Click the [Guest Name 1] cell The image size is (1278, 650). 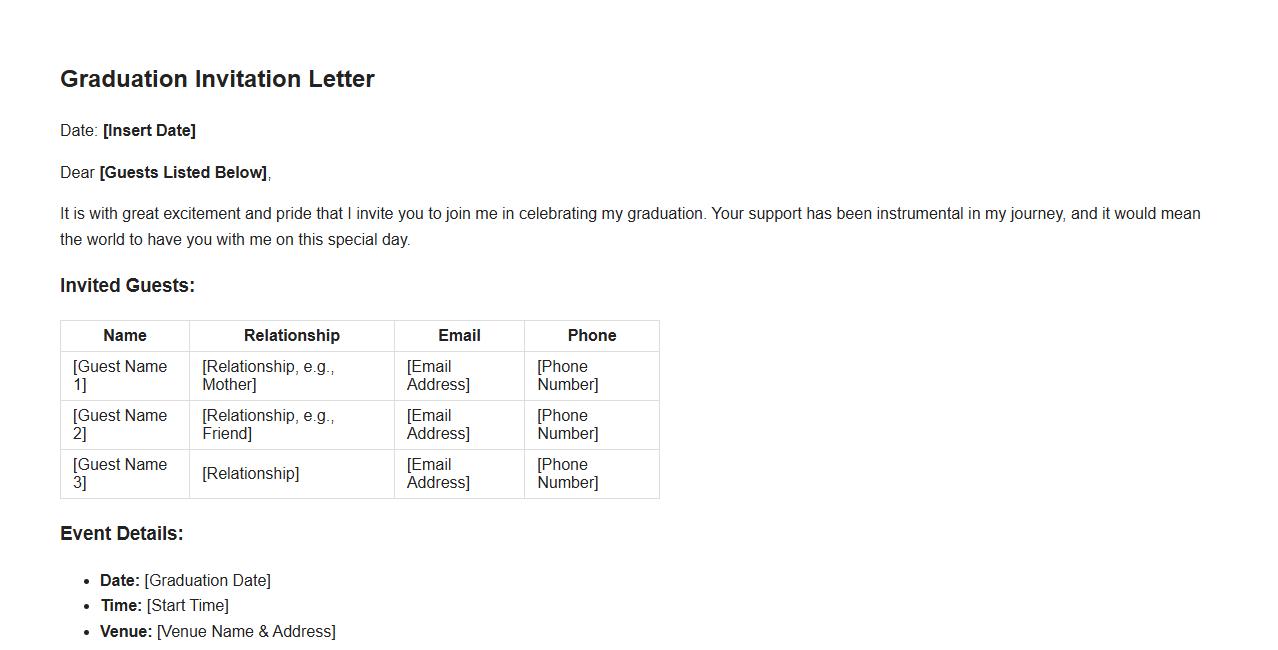pyautogui.click(x=120, y=376)
